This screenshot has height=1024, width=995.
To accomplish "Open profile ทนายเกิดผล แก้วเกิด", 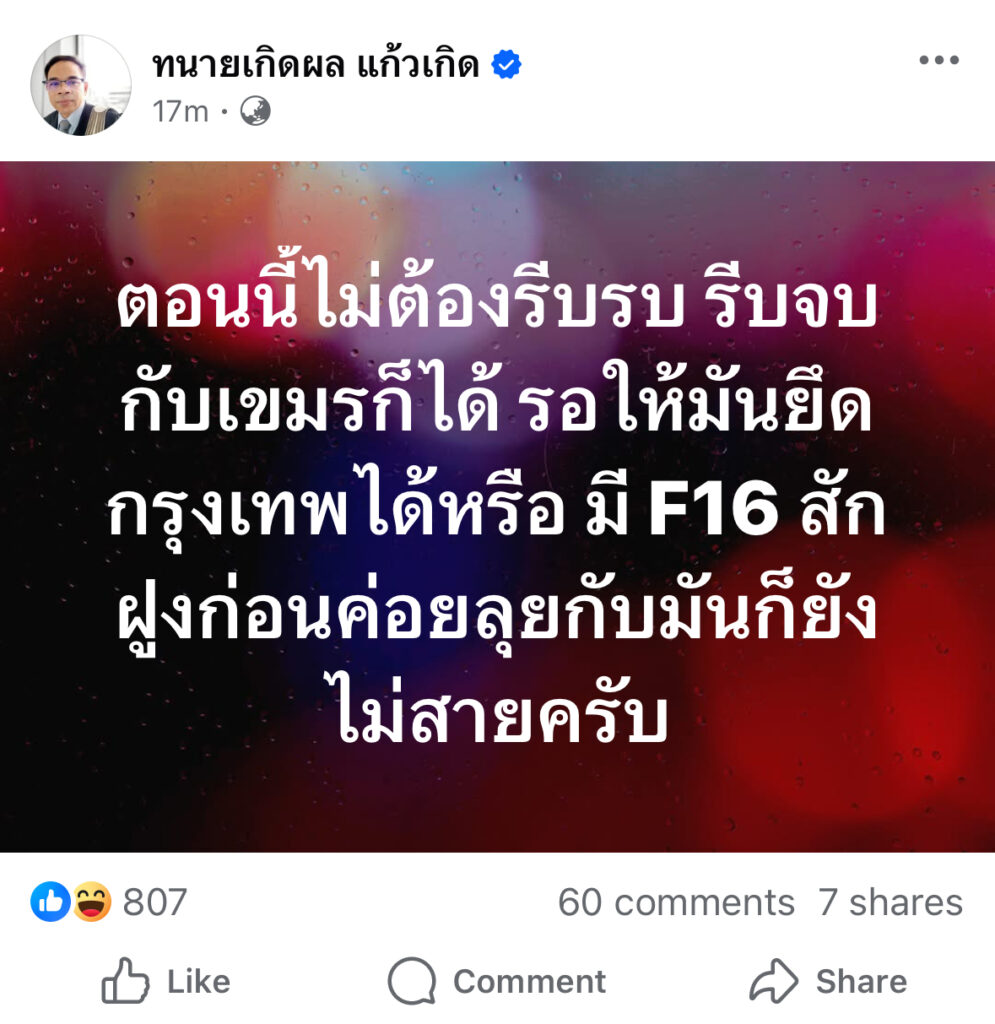I will pyautogui.click(x=316, y=65).
